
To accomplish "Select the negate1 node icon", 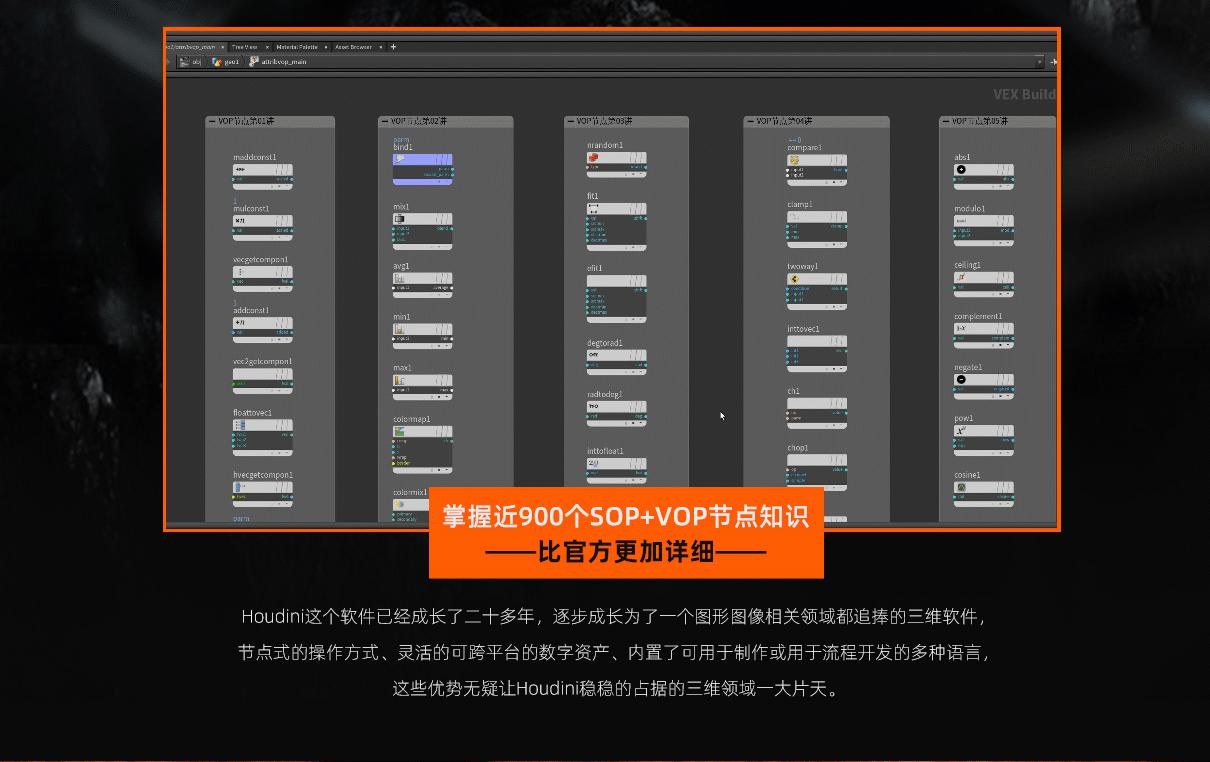I will pos(961,380).
